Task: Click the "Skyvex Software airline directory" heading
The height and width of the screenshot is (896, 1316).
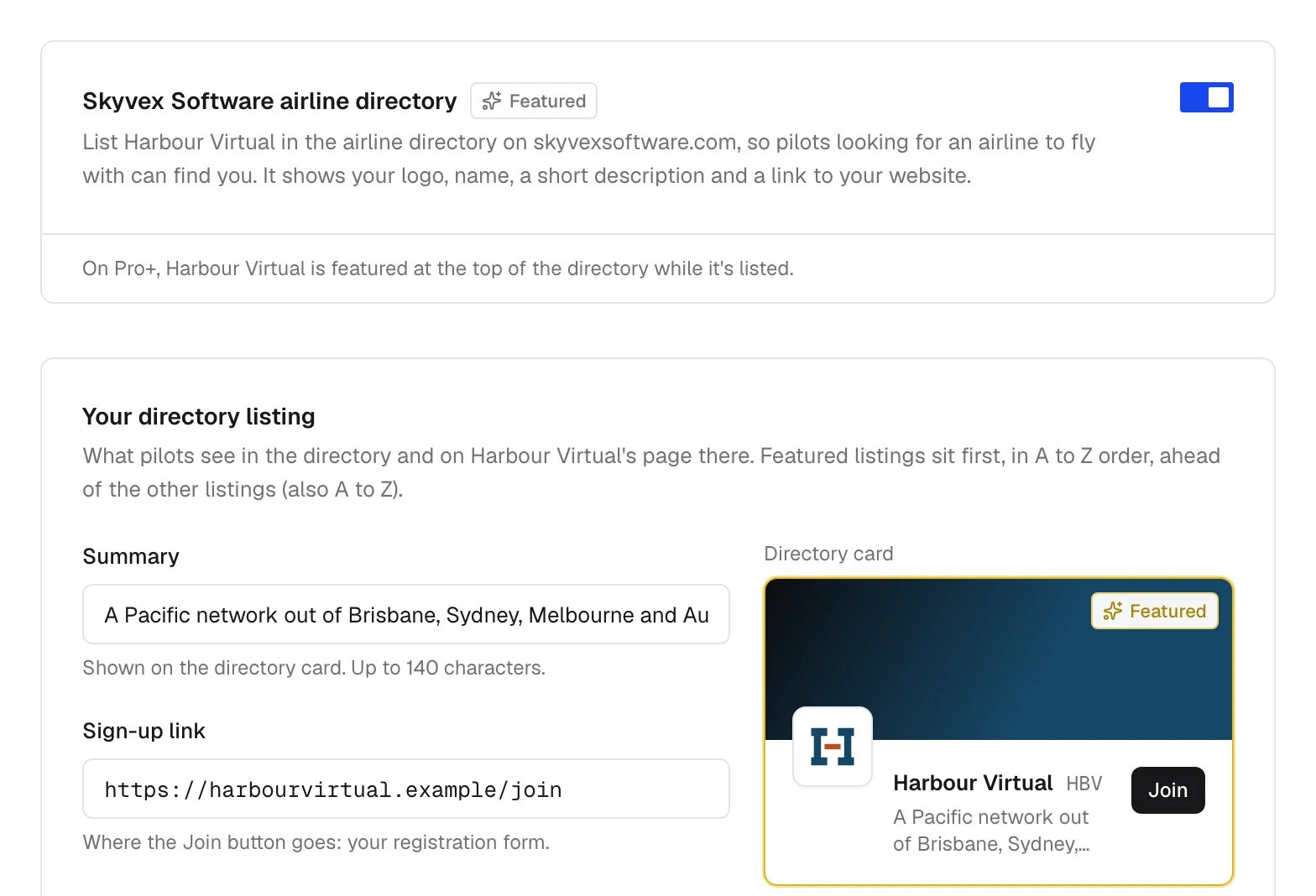Action: (x=269, y=101)
